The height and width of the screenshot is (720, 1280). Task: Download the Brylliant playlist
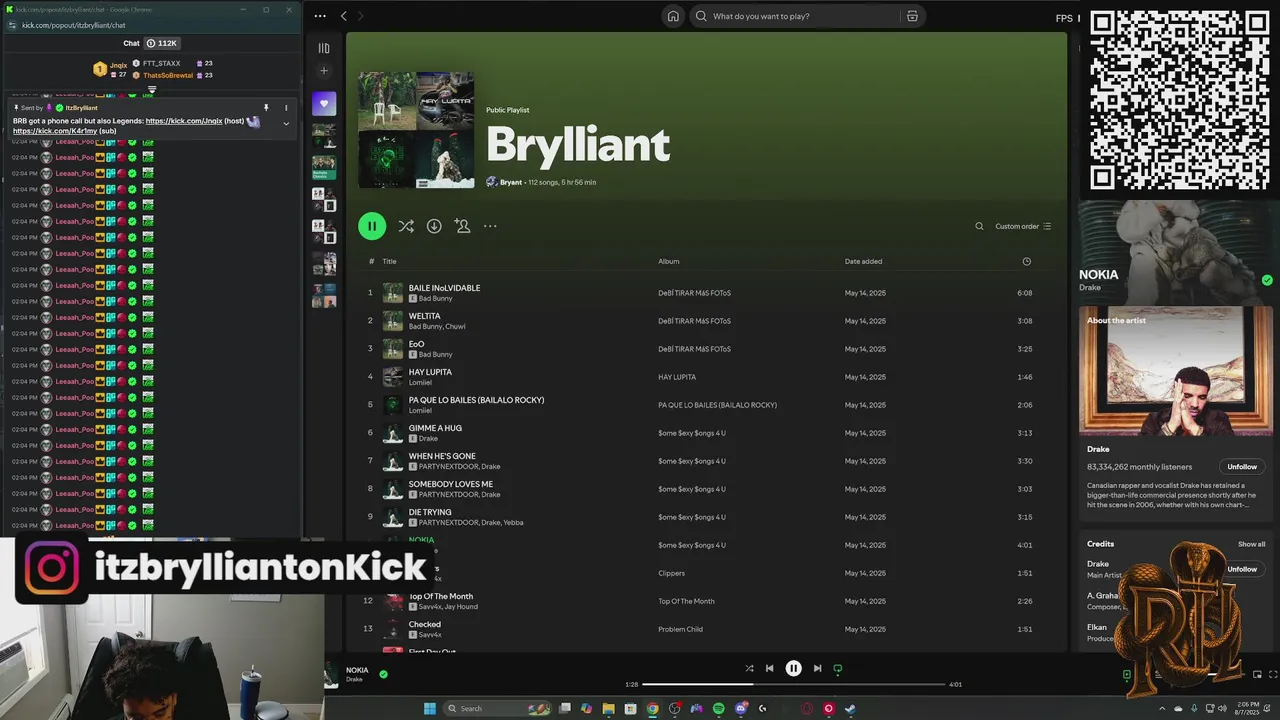click(434, 226)
